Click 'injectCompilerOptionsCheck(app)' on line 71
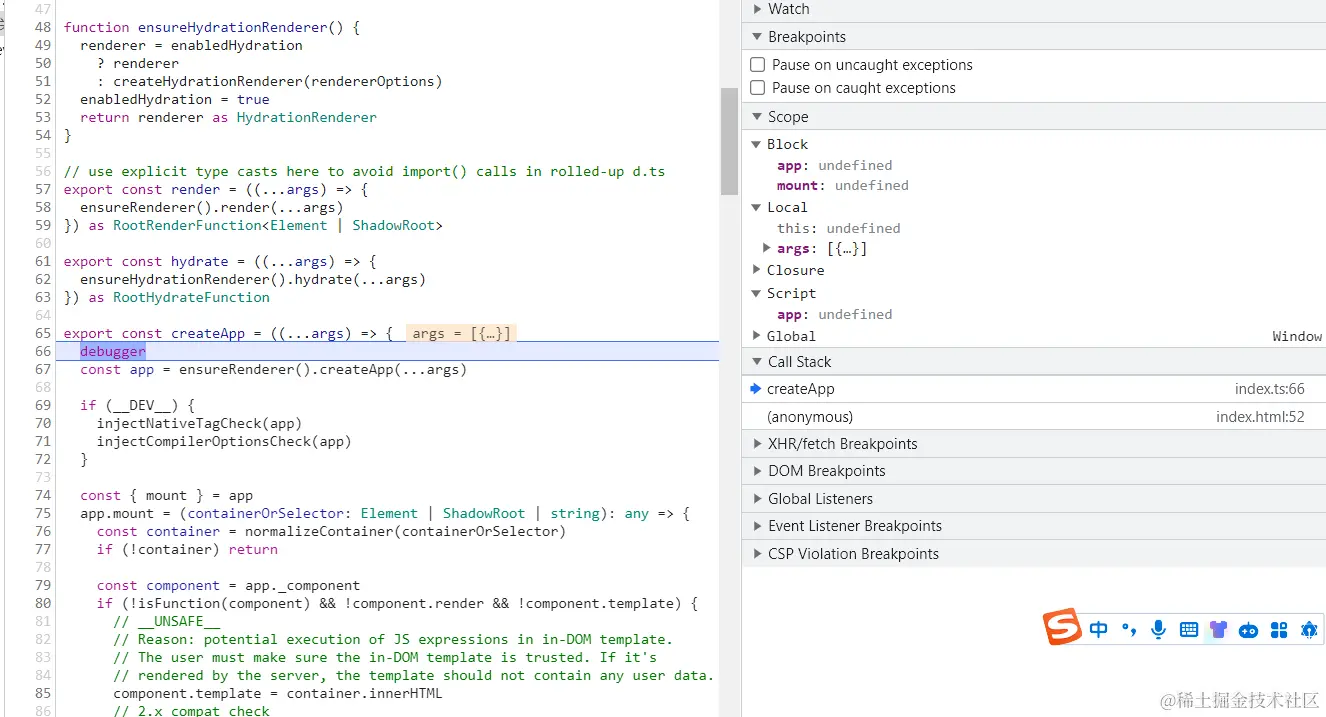The height and width of the screenshot is (717, 1326). tap(224, 441)
